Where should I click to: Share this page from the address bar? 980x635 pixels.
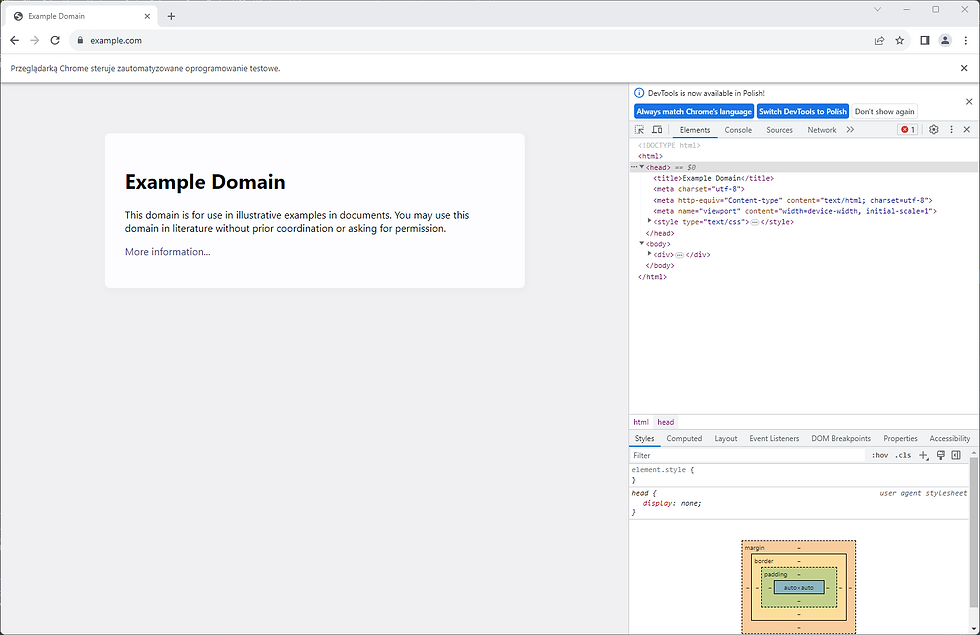pos(879,40)
